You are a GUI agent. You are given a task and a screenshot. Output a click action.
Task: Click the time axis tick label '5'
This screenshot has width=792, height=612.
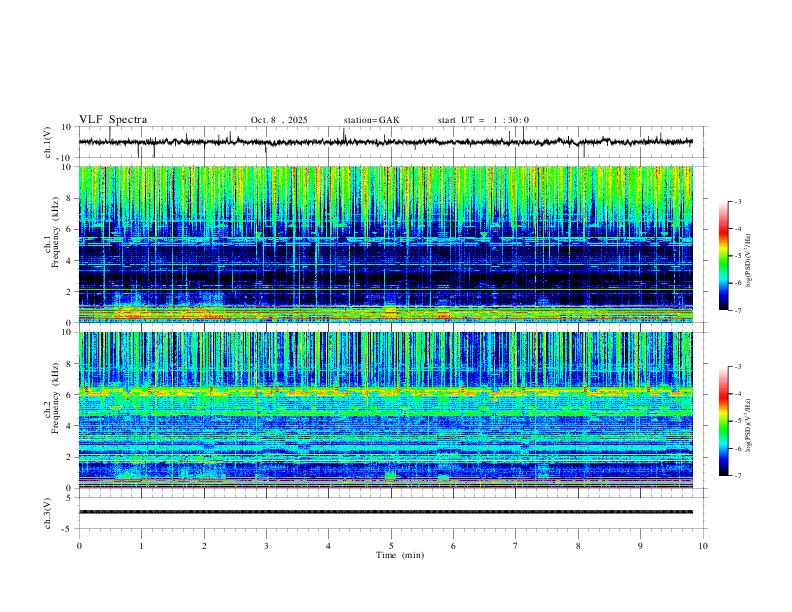pos(391,546)
